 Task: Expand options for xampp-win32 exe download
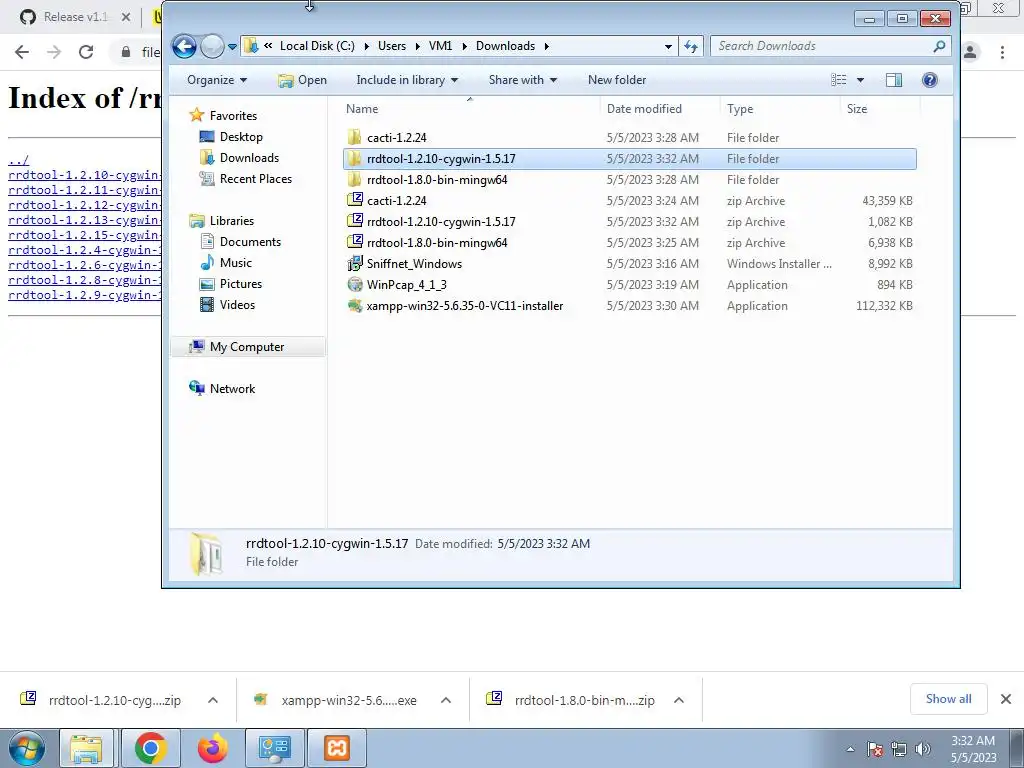446,700
